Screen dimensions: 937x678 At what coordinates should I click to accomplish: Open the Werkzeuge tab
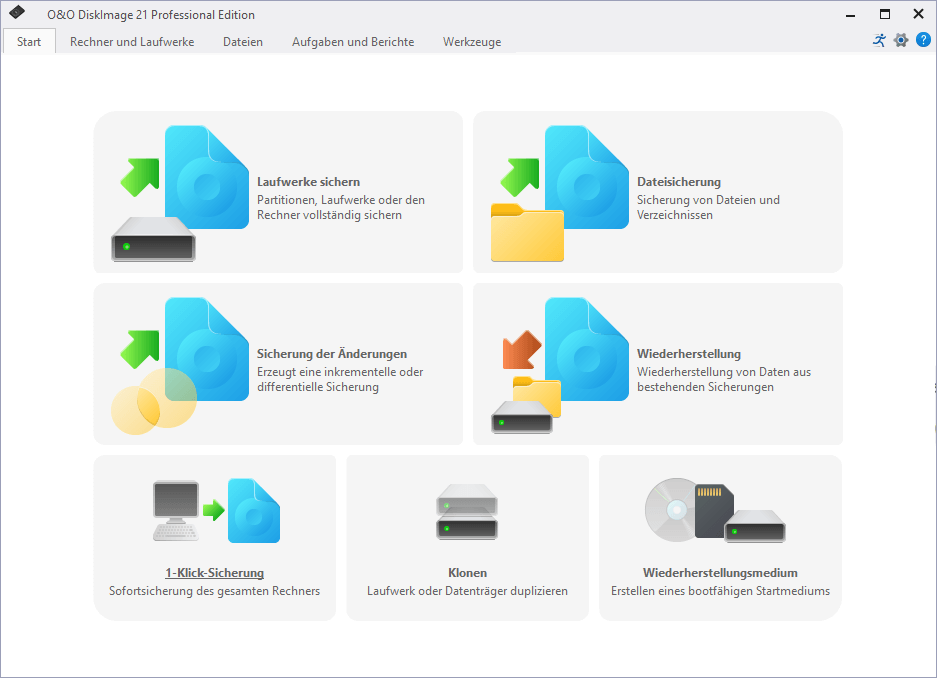tap(471, 42)
